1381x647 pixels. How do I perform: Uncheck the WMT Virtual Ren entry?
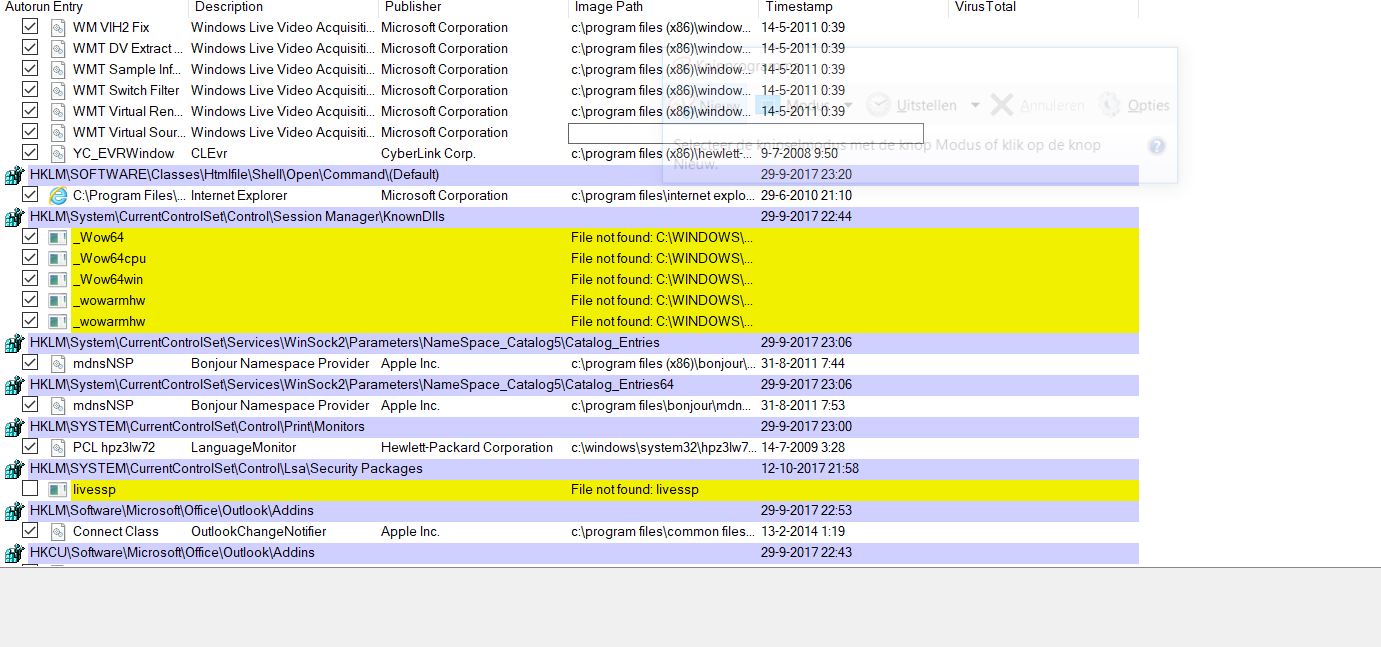(30, 110)
